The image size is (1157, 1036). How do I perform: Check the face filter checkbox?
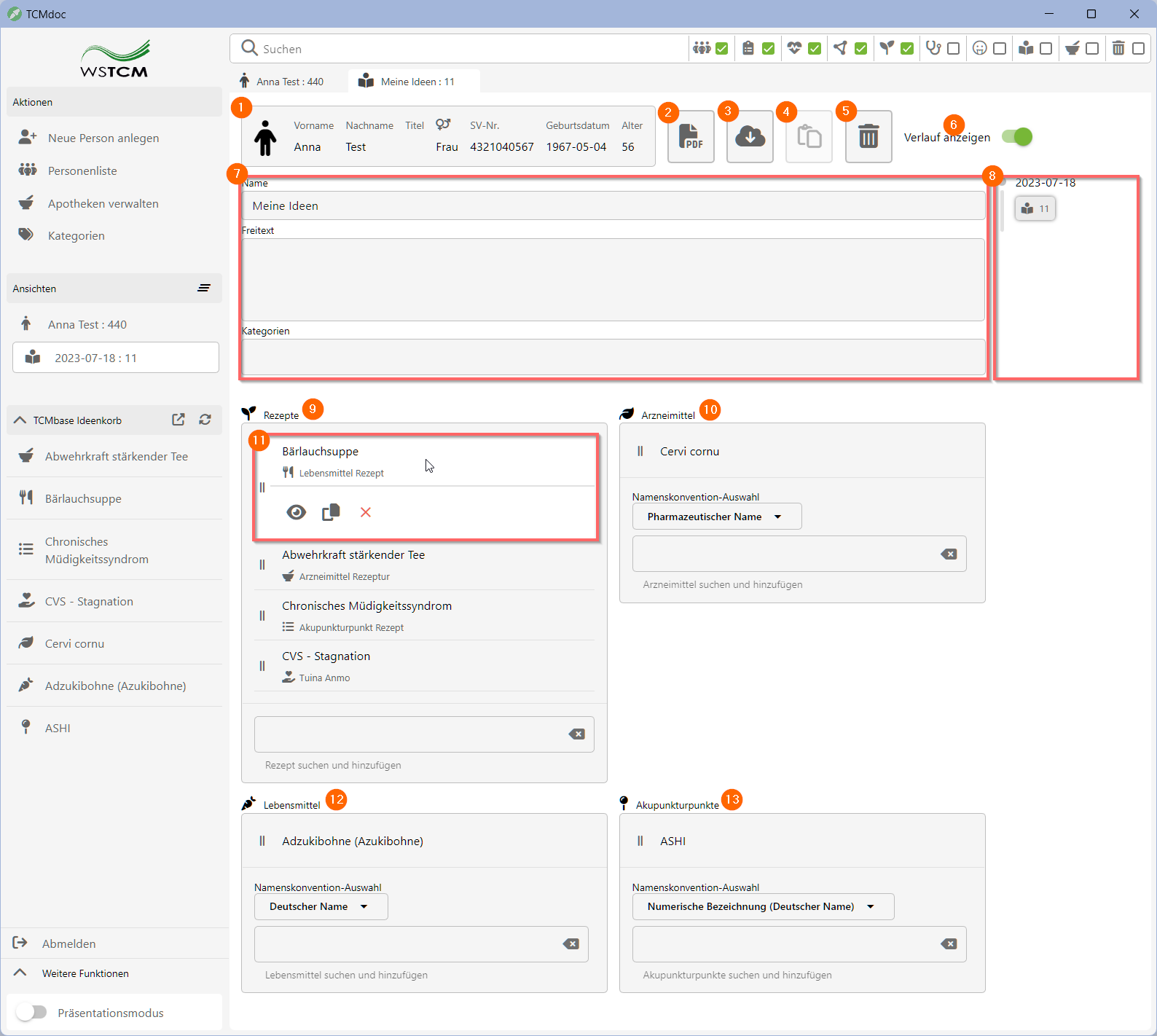coord(1000,48)
